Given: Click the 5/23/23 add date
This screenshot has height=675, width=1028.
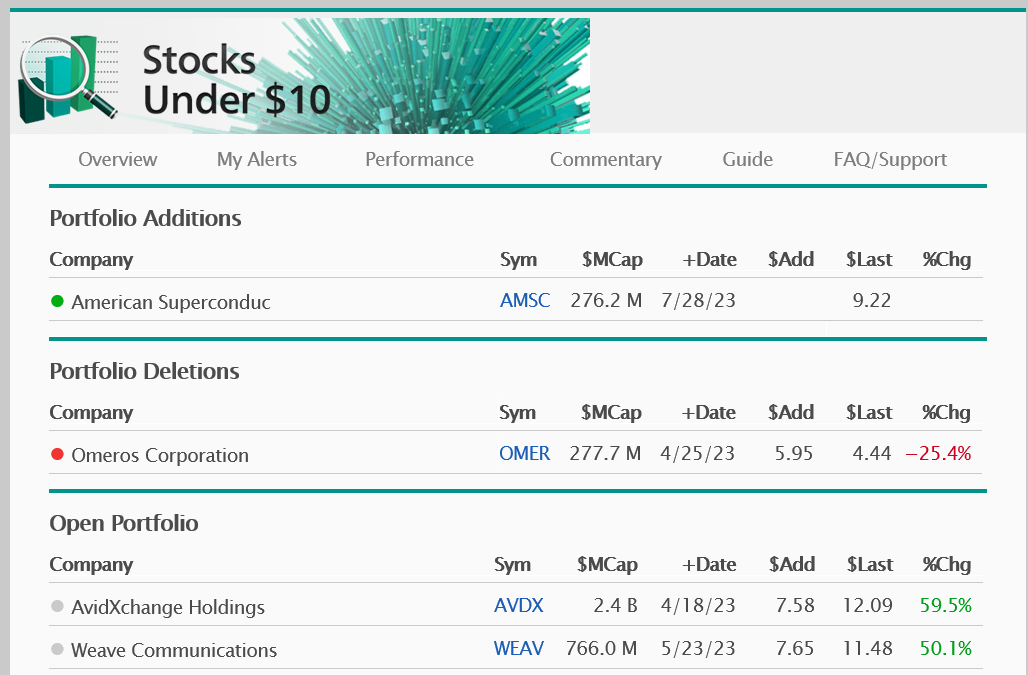Looking at the screenshot, I should (698, 648).
